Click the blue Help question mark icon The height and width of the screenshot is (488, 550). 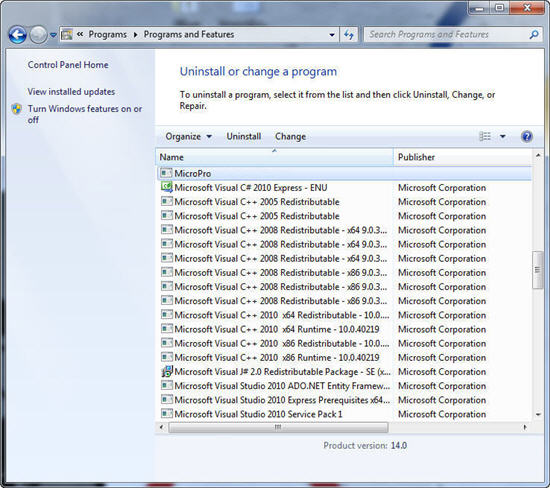[x=526, y=136]
